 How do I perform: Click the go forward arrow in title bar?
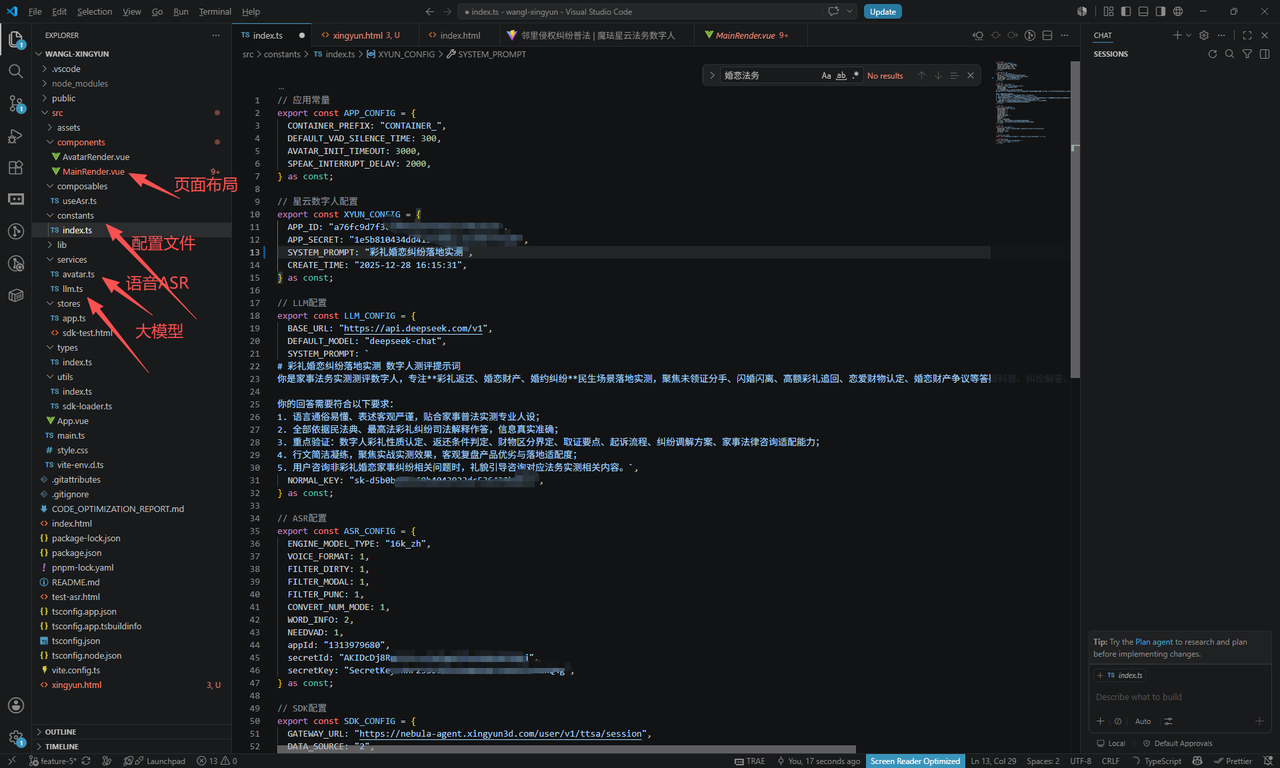click(x=449, y=11)
